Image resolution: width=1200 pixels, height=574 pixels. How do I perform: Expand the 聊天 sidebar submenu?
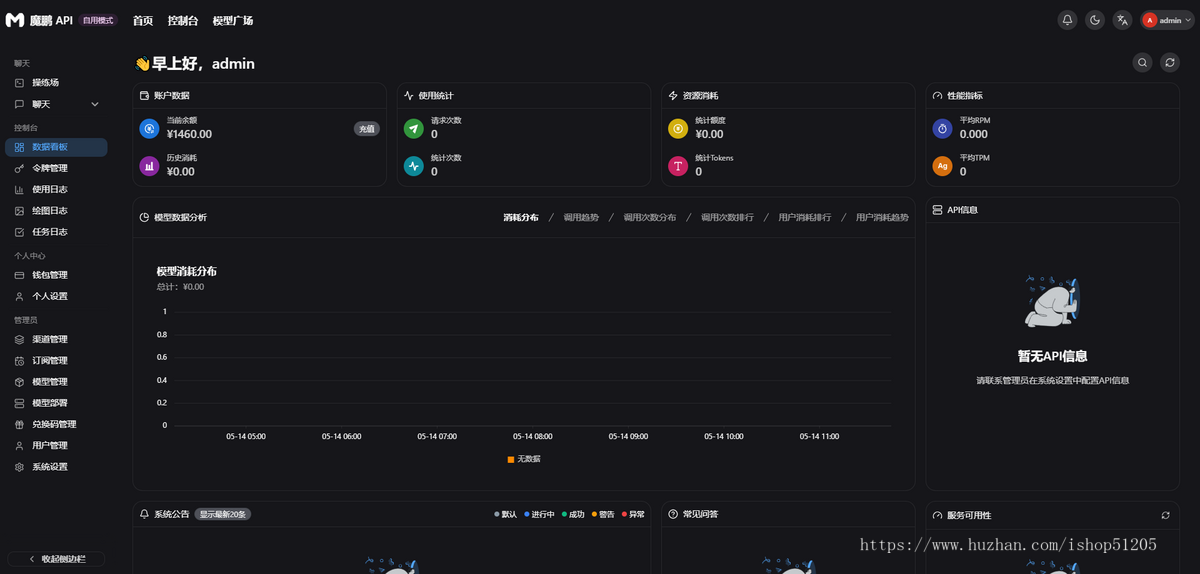click(x=56, y=104)
